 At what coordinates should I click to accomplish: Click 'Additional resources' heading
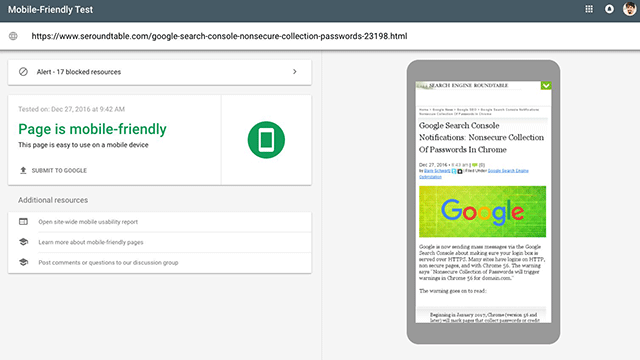[x=53, y=200]
